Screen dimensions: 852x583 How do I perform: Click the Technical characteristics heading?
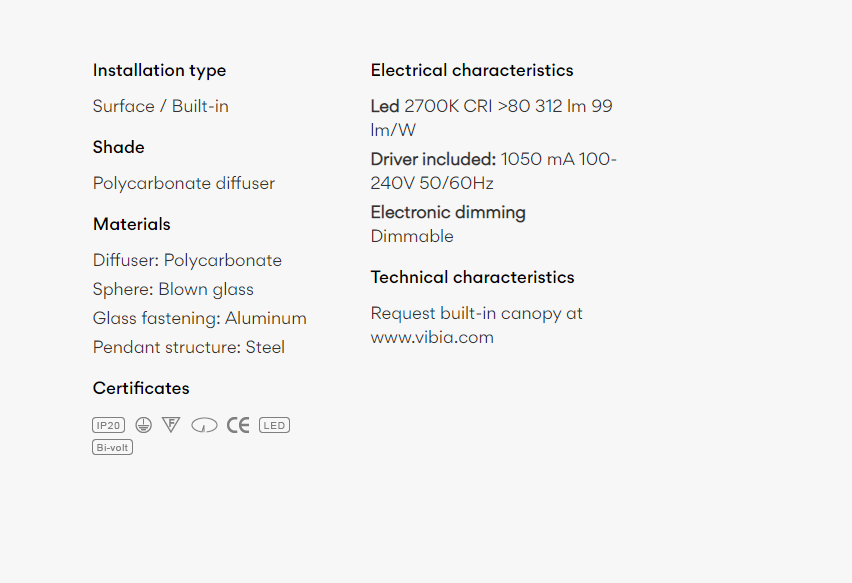(472, 277)
